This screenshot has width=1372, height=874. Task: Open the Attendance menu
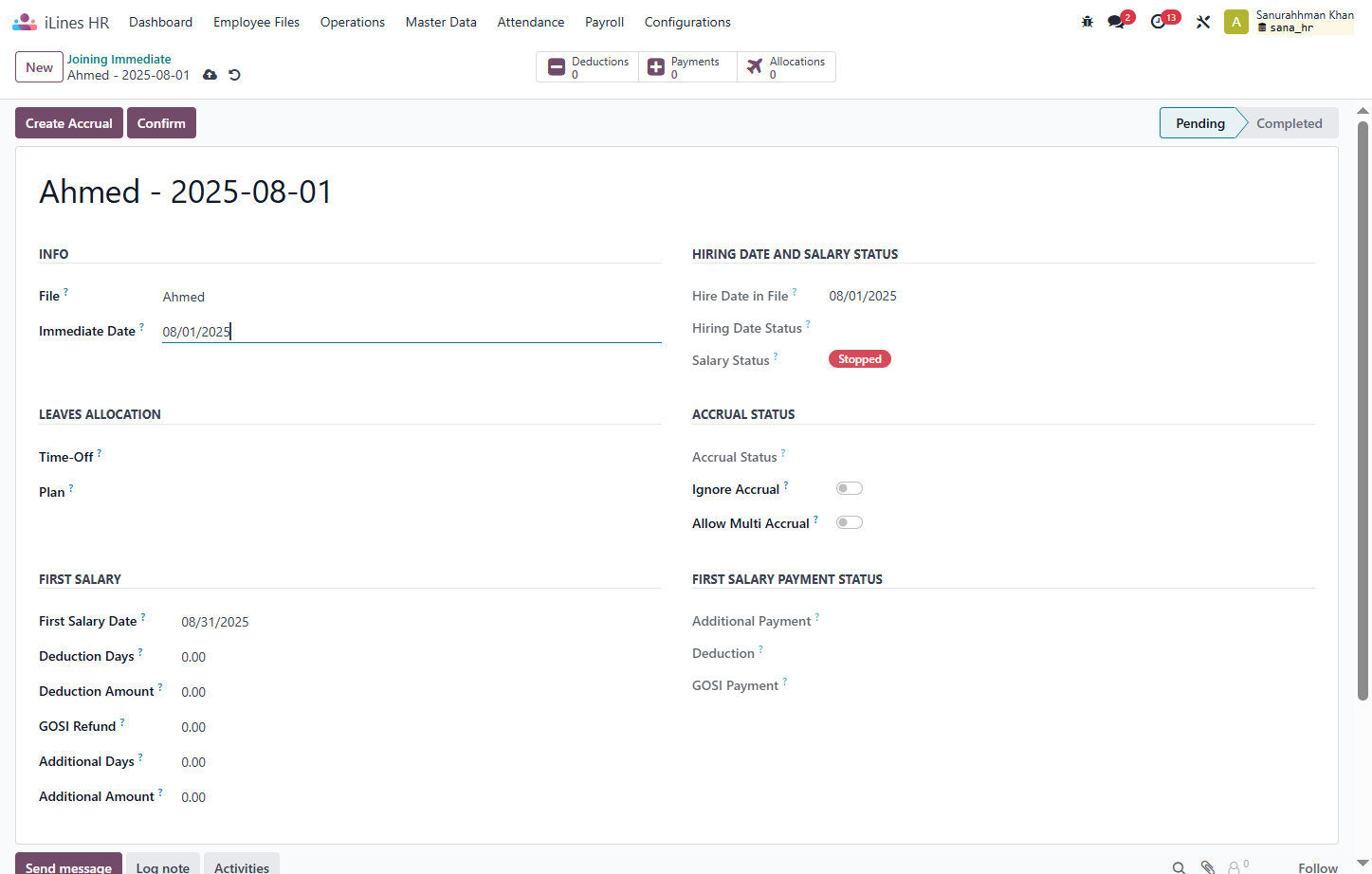(531, 22)
